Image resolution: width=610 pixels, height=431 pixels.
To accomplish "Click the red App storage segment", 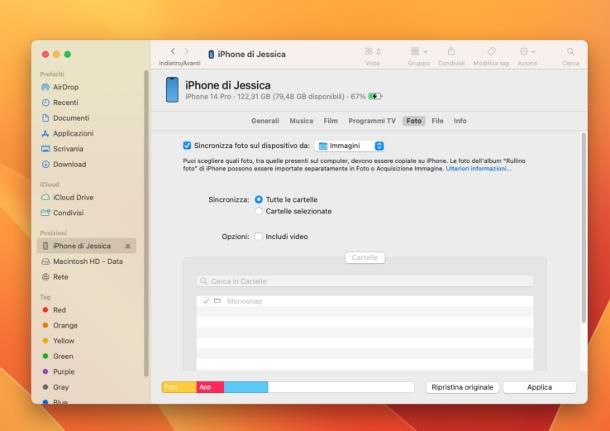I will click(x=210, y=387).
